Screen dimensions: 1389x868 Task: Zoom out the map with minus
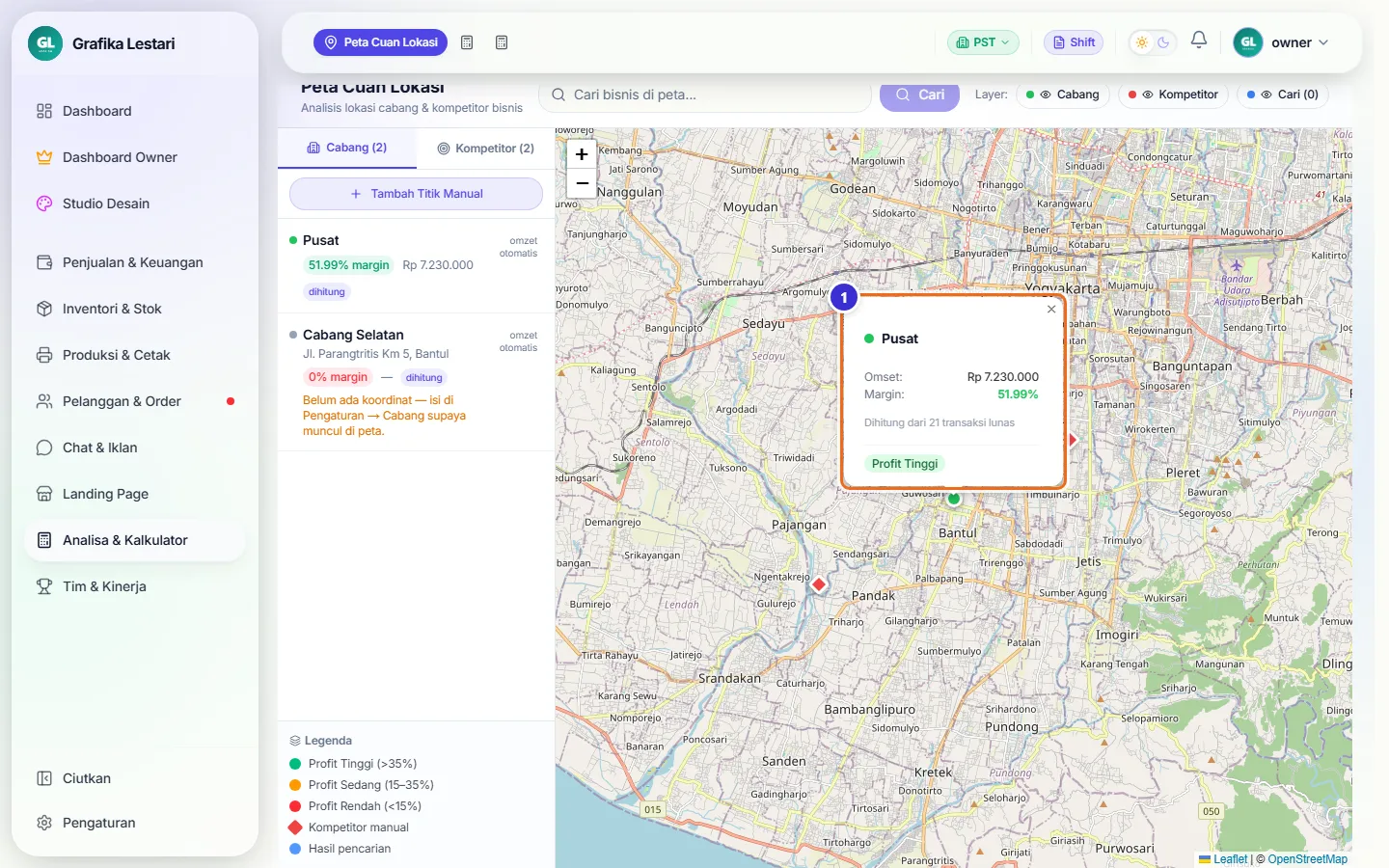point(582,182)
